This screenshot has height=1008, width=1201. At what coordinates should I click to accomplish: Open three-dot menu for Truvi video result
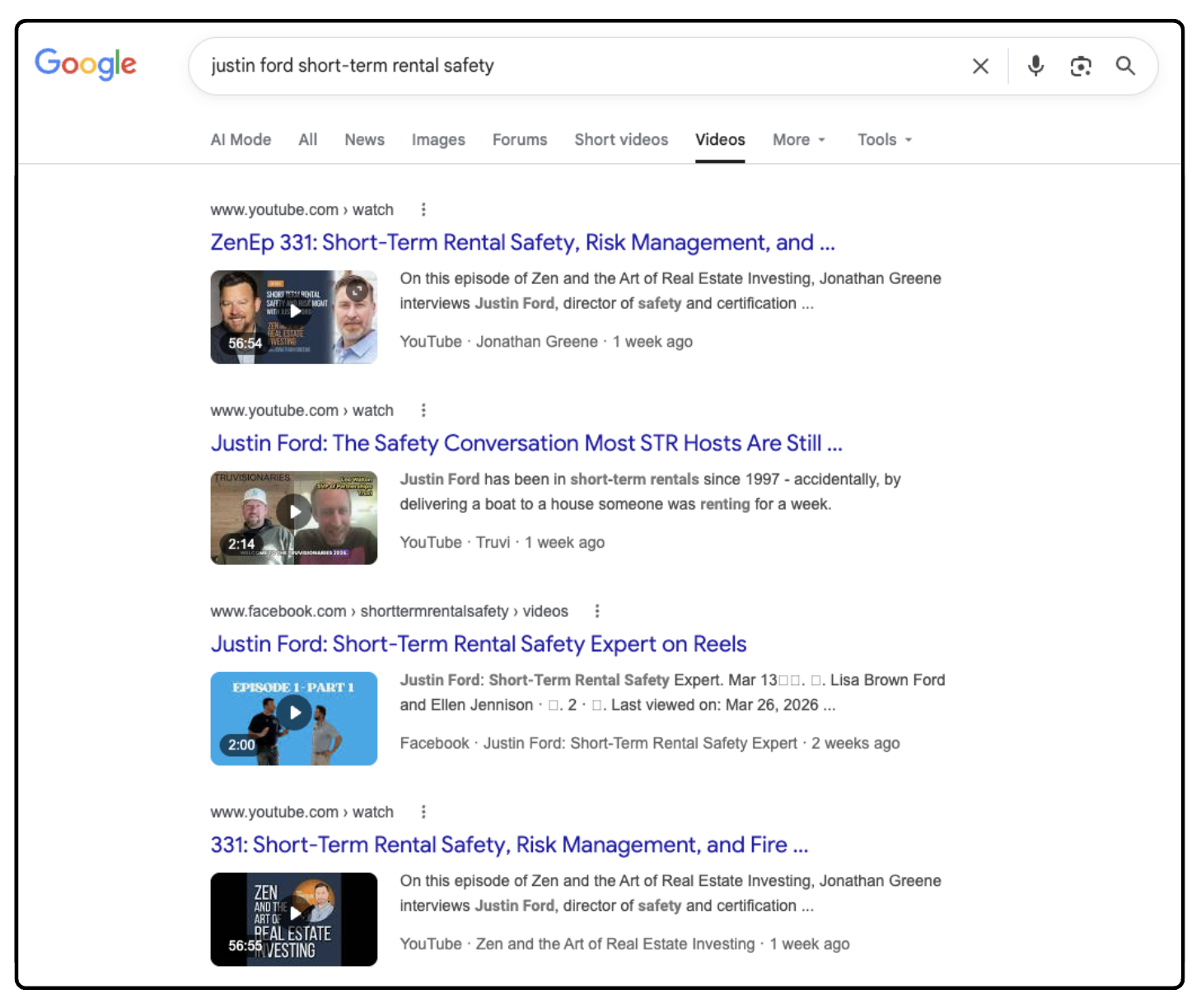423,410
